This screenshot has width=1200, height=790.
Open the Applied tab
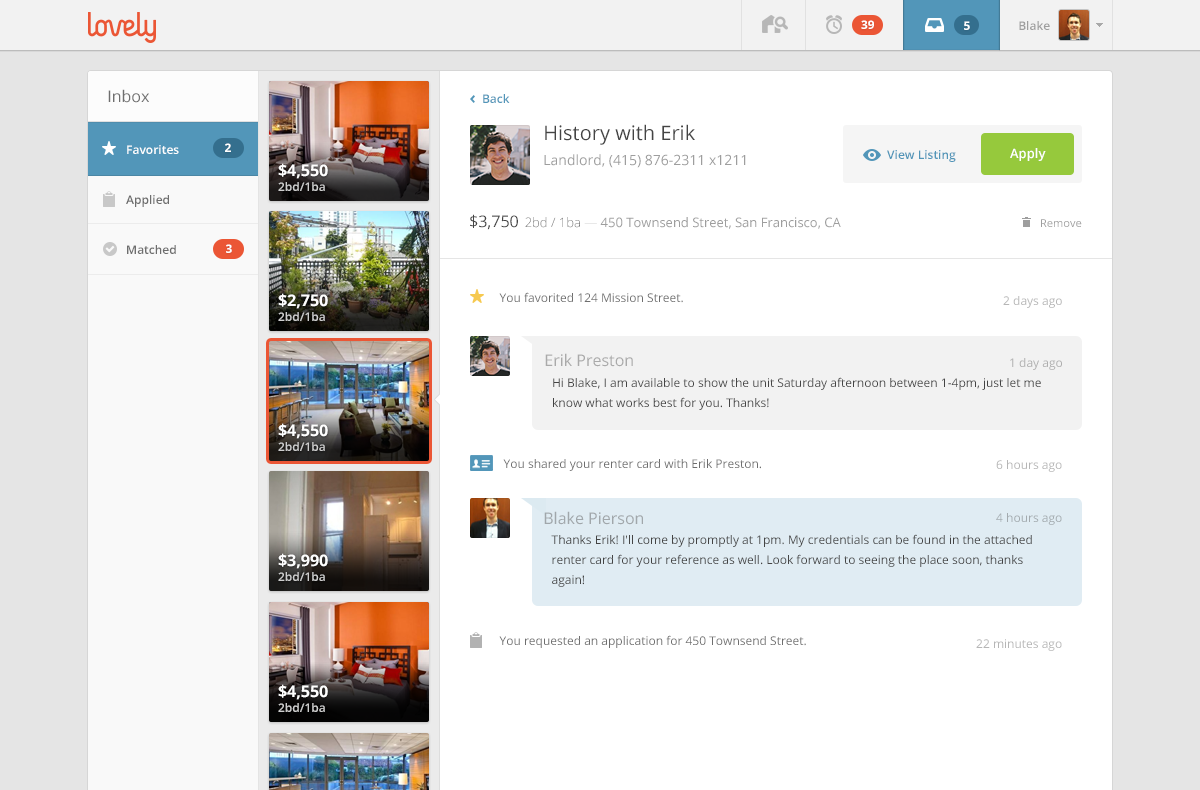click(173, 200)
